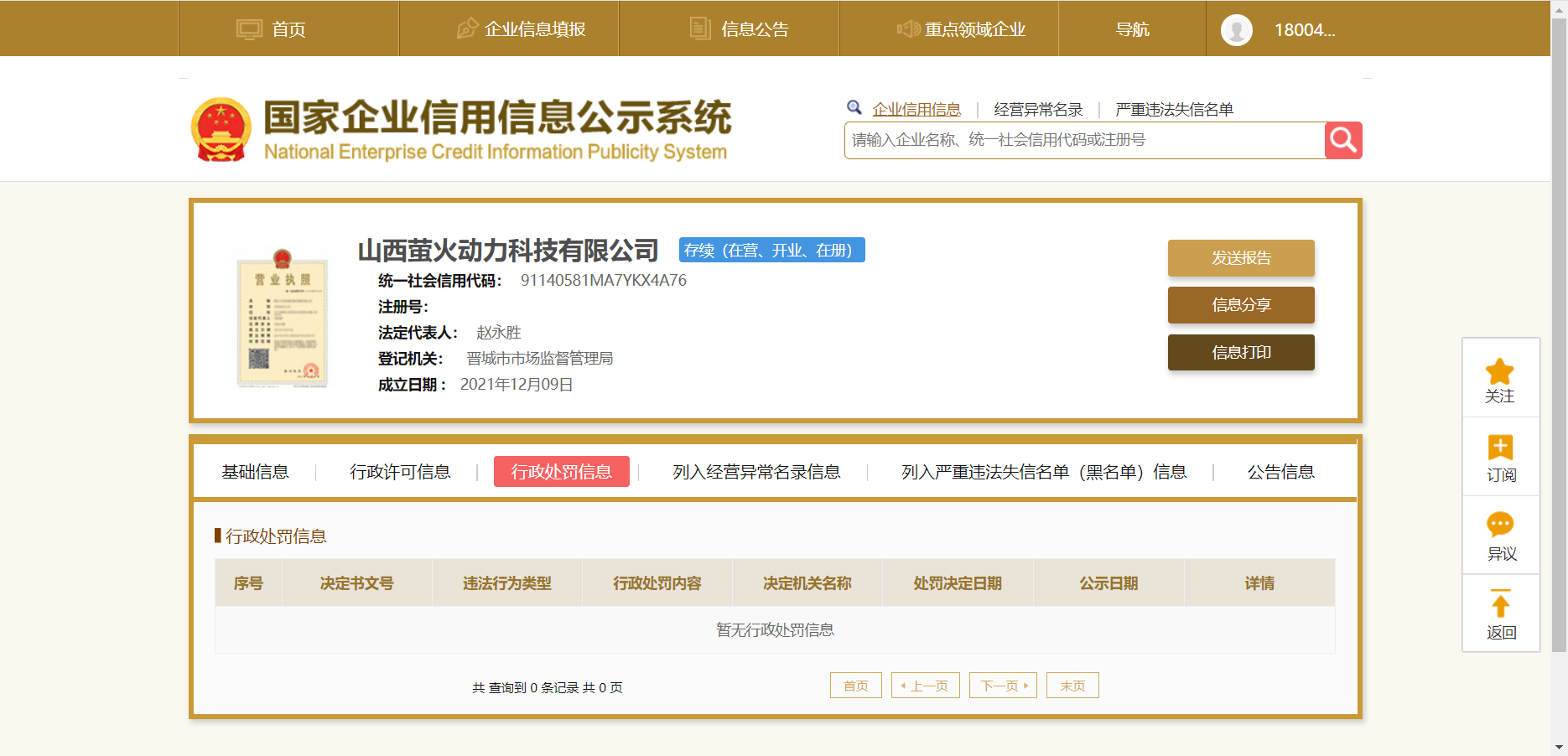Viewport: 1568px width, 756px height.
Task: Click the company name 山西萤火动力科技有限公司
Action: click(x=508, y=250)
